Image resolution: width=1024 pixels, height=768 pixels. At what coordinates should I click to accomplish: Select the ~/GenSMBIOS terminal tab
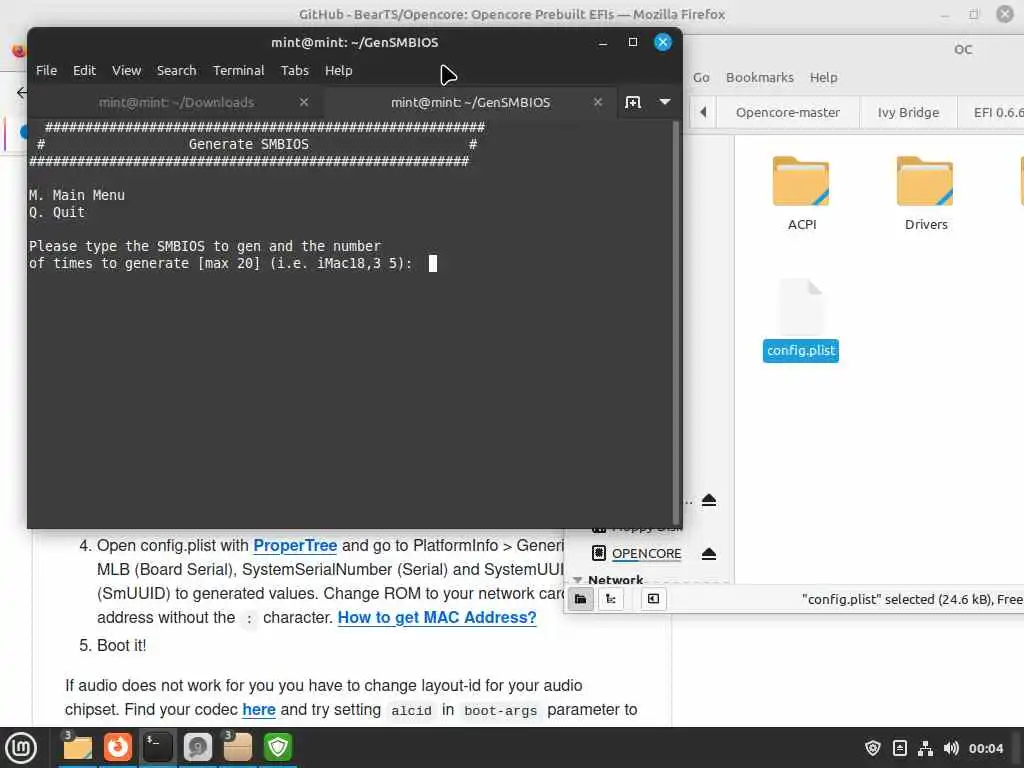tap(470, 103)
